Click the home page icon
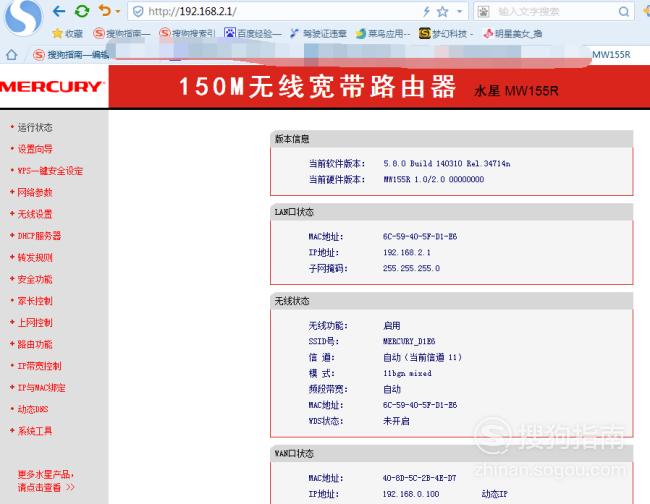Viewport: 650px width, 504px height. [12, 54]
